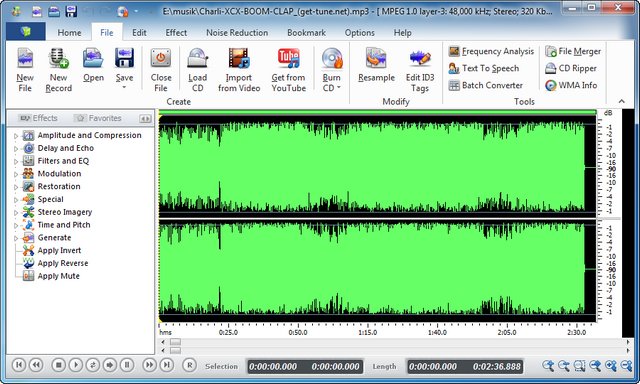
Task: Click Edit ID3 Tags icon
Action: tap(420, 58)
